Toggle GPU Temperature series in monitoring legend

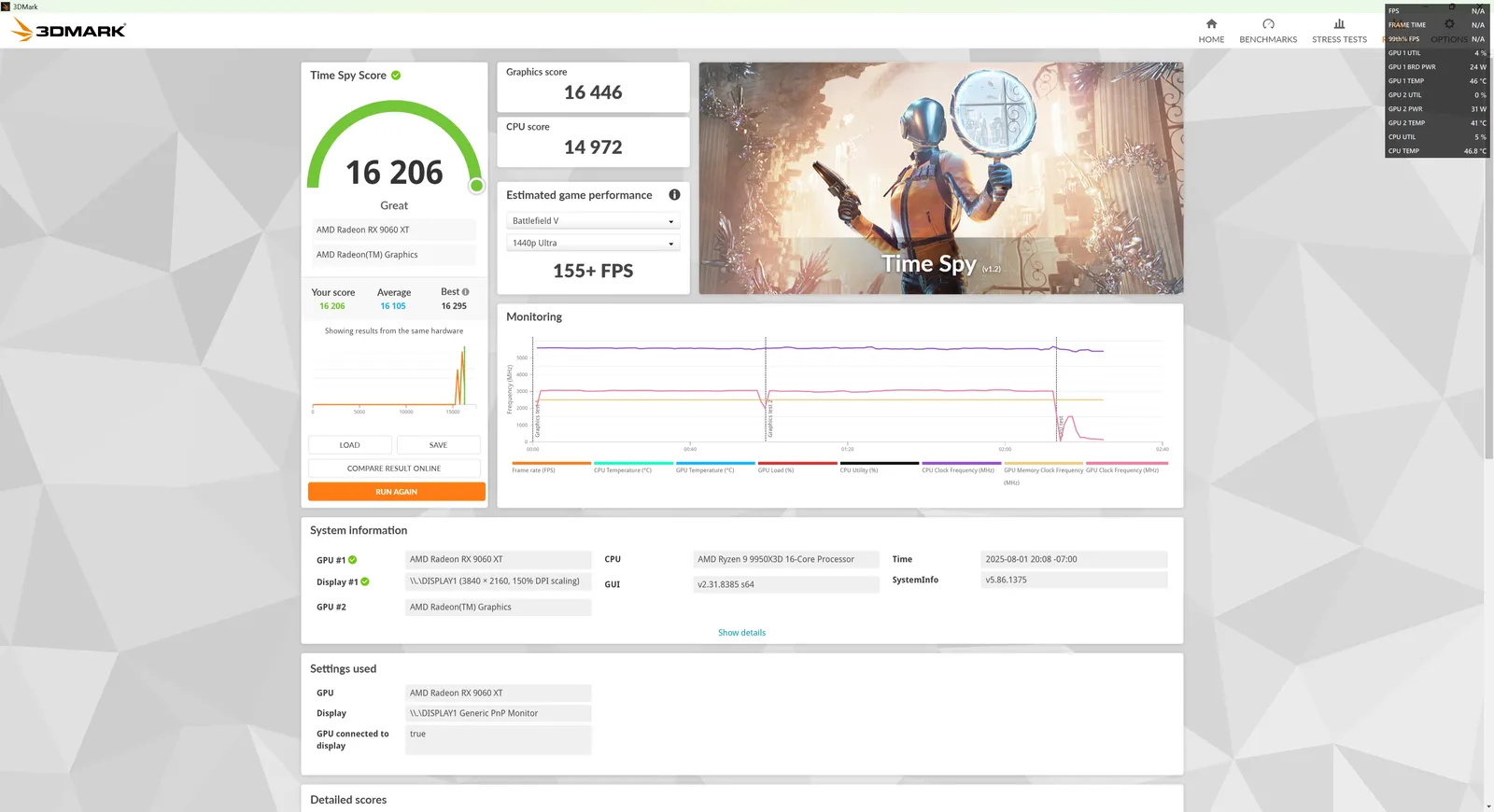click(x=715, y=467)
